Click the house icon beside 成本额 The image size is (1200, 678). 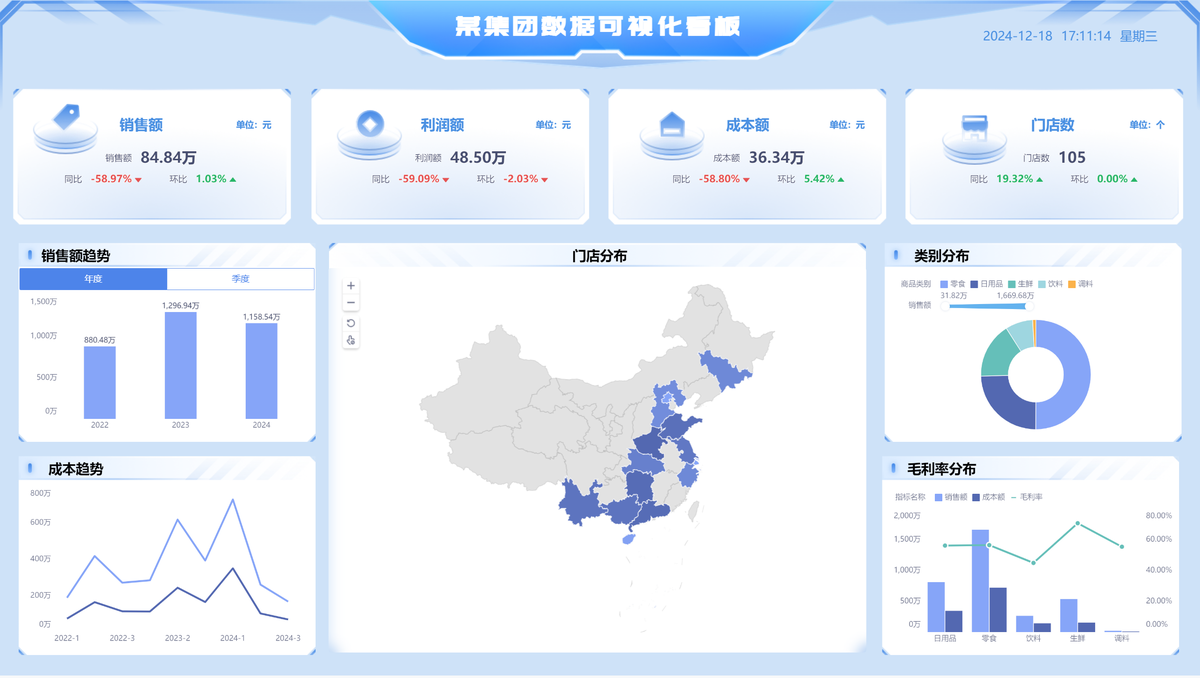click(671, 126)
